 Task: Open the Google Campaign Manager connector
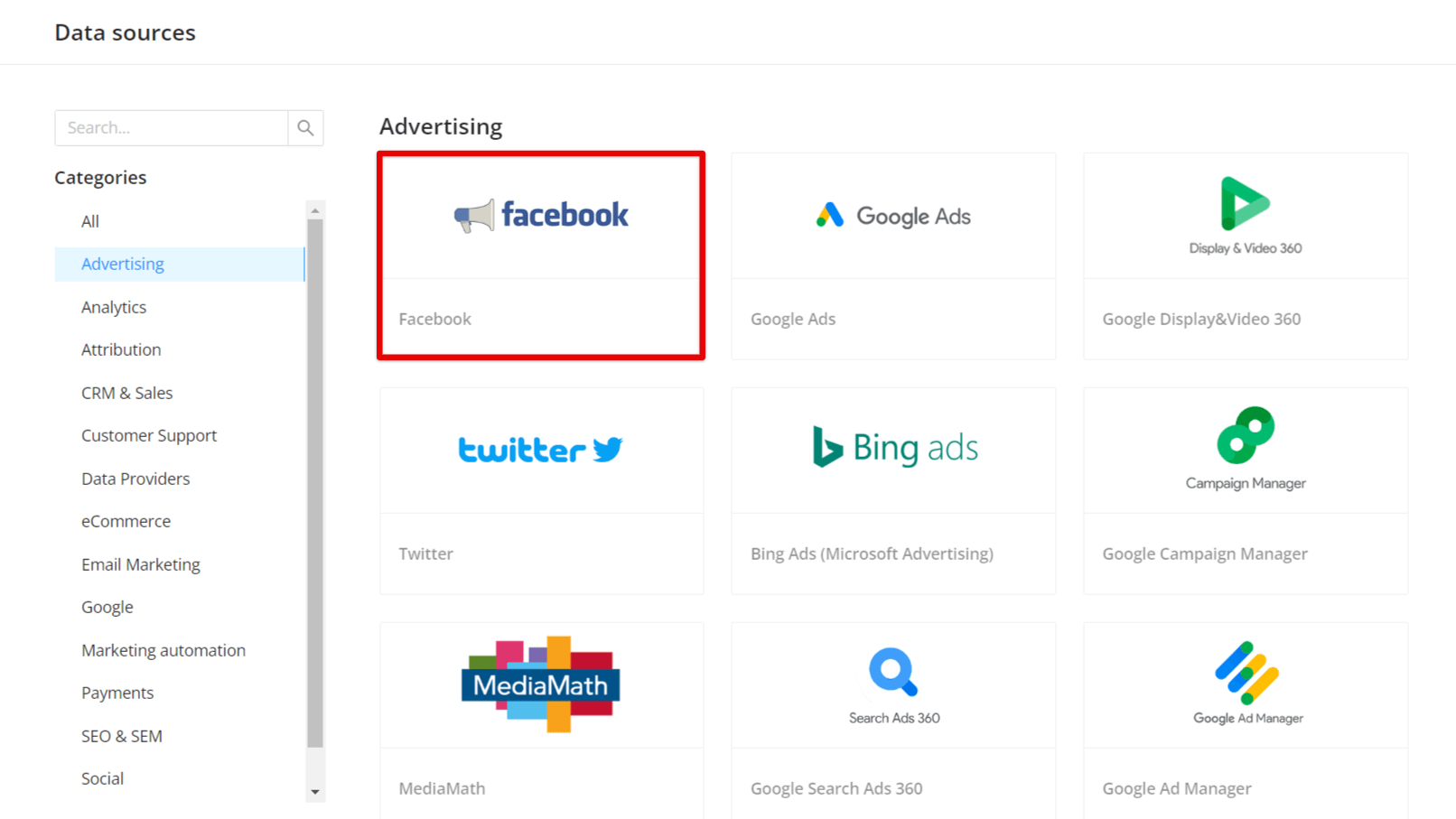pyautogui.click(x=1245, y=490)
